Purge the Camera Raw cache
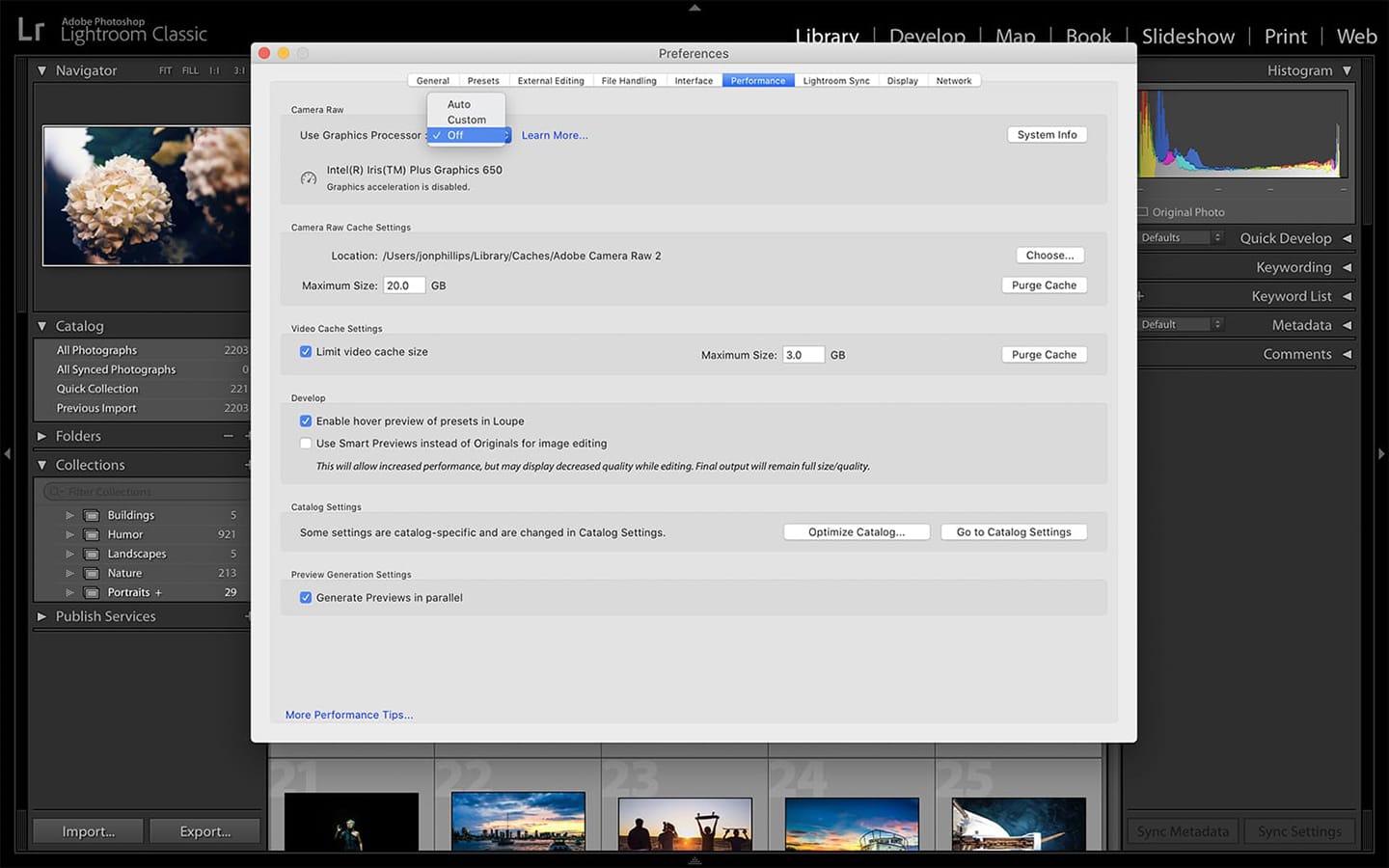The width and height of the screenshot is (1389, 868). 1044,285
